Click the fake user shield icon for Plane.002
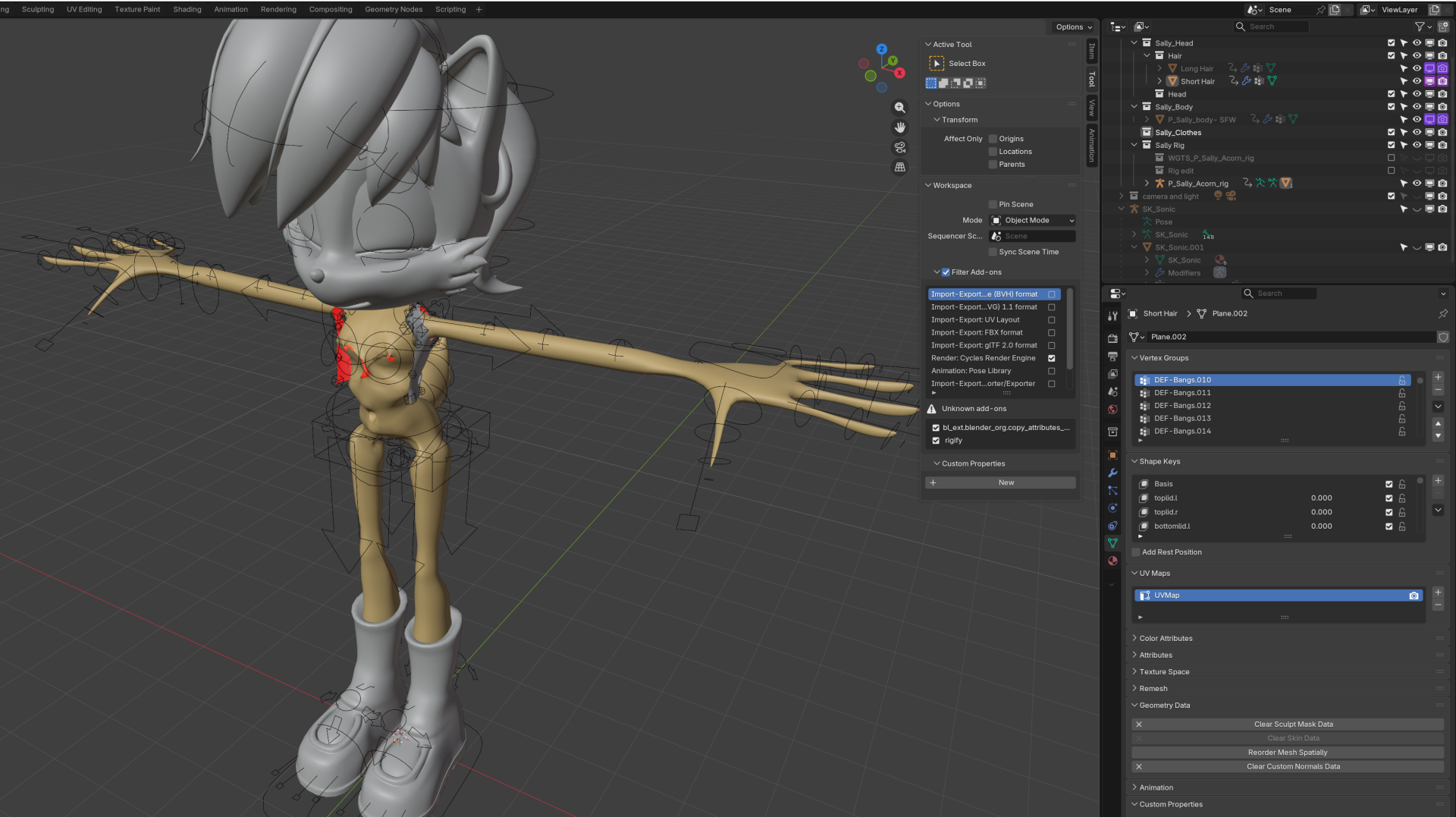Screen dimensions: 1456x817 tap(1442, 337)
